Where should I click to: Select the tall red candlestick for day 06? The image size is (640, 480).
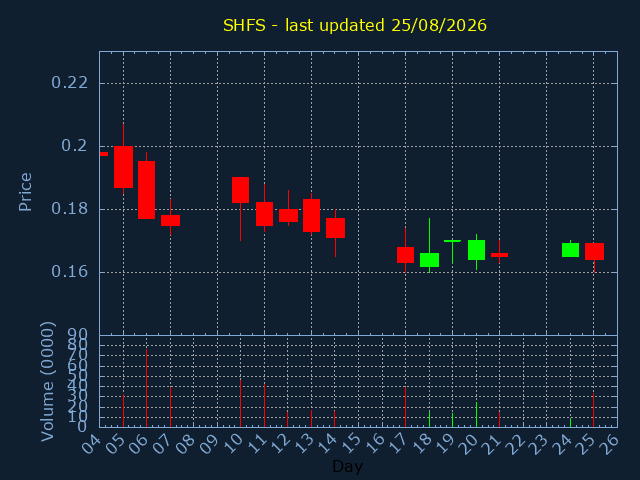pyautogui.click(x=147, y=190)
